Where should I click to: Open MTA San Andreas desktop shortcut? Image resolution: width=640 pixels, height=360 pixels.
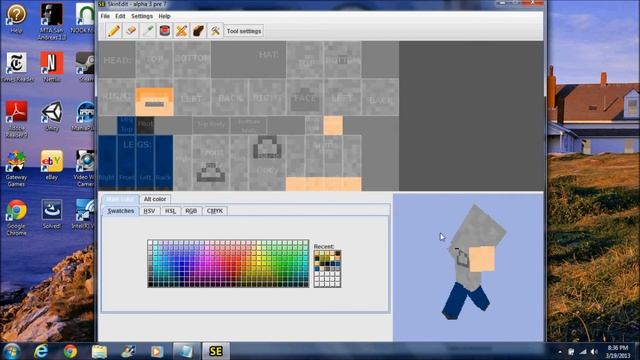coord(52,22)
